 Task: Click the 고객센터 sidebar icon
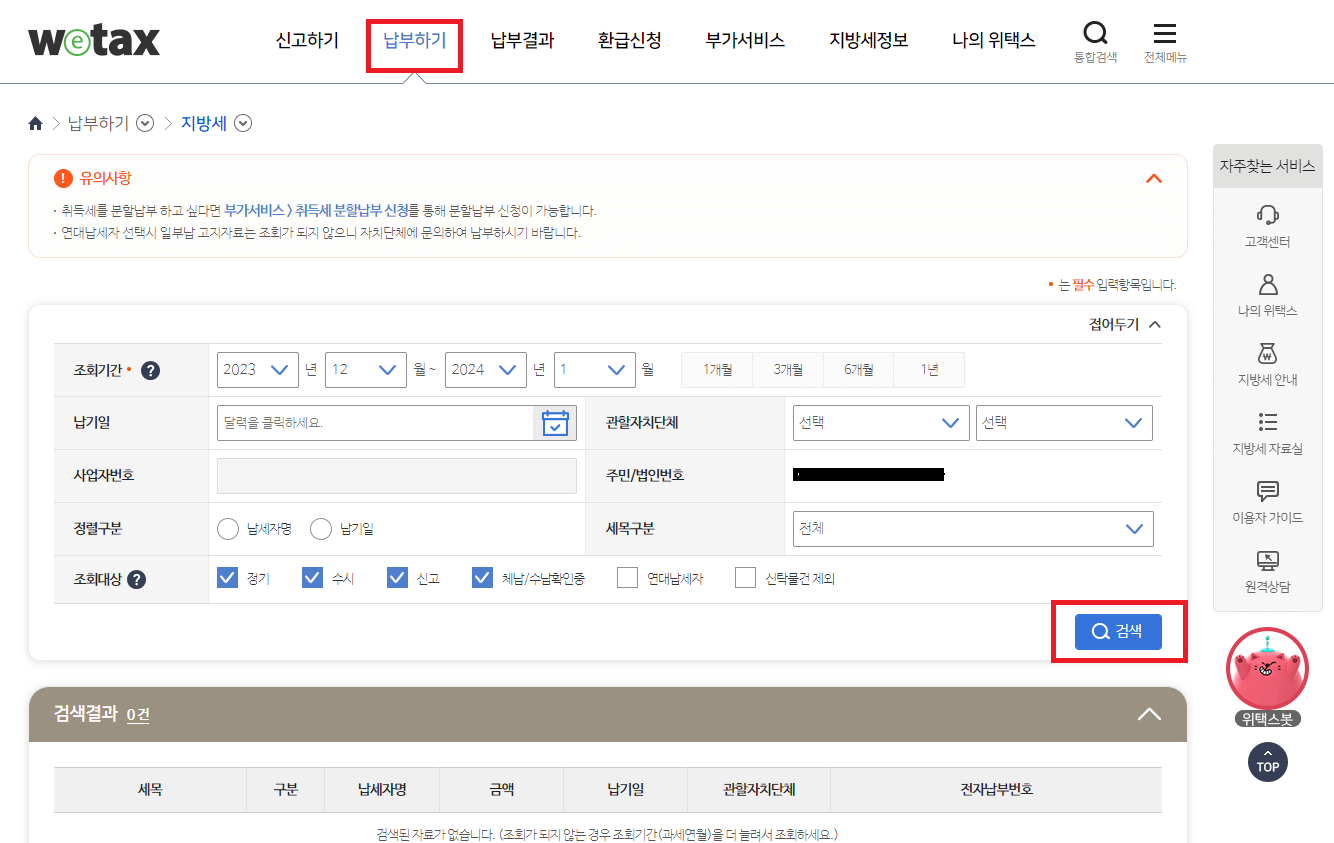click(1267, 215)
